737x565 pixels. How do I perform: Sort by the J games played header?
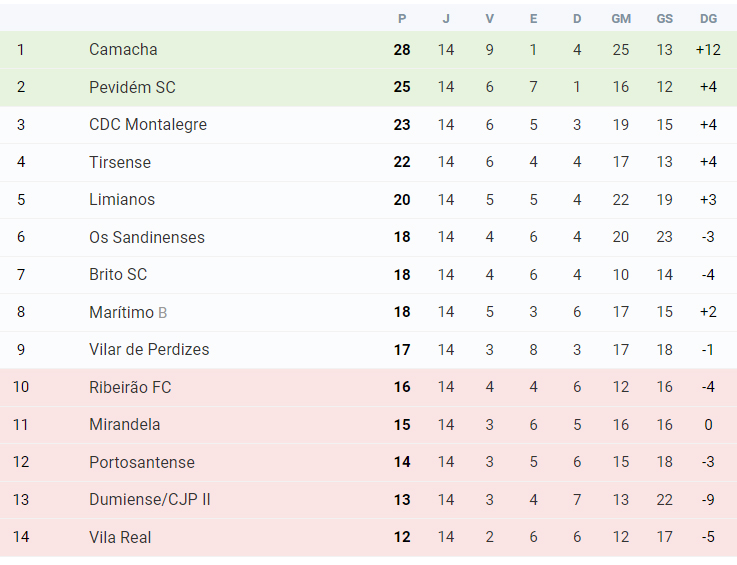446,19
